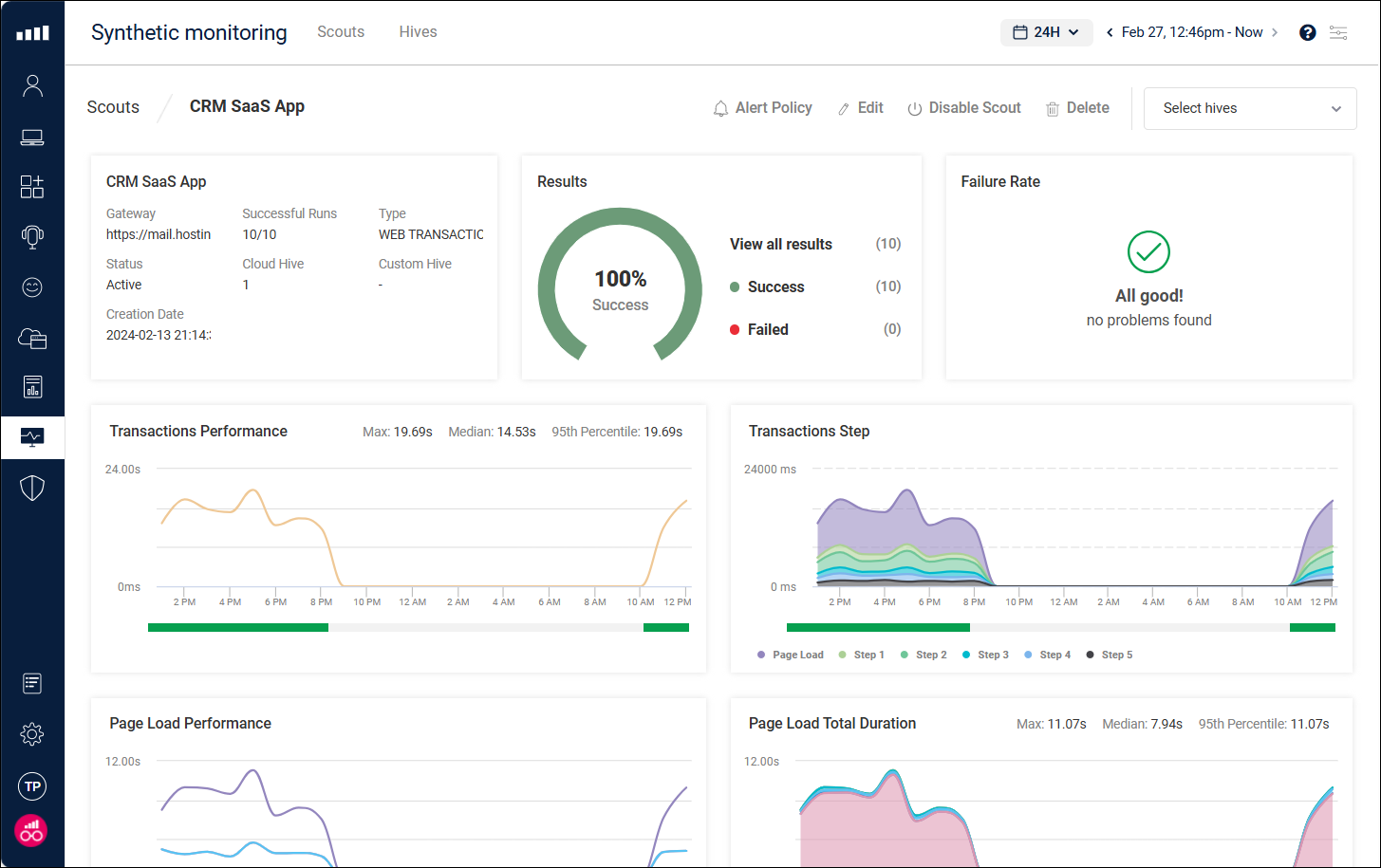This screenshot has height=868, width=1381.
Task: Toggle Step 1 legend item
Action: coord(862,655)
